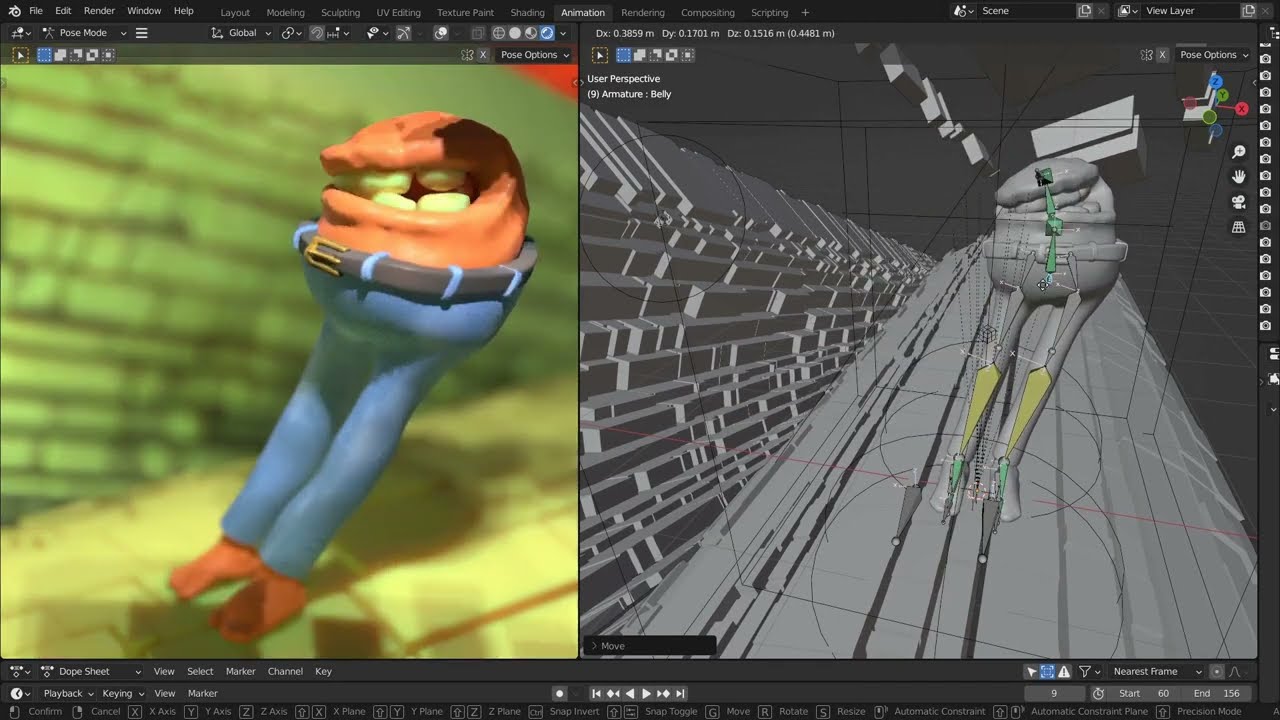This screenshot has height=720, width=1280.
Task: Open the Window menu
Action: 144,10
